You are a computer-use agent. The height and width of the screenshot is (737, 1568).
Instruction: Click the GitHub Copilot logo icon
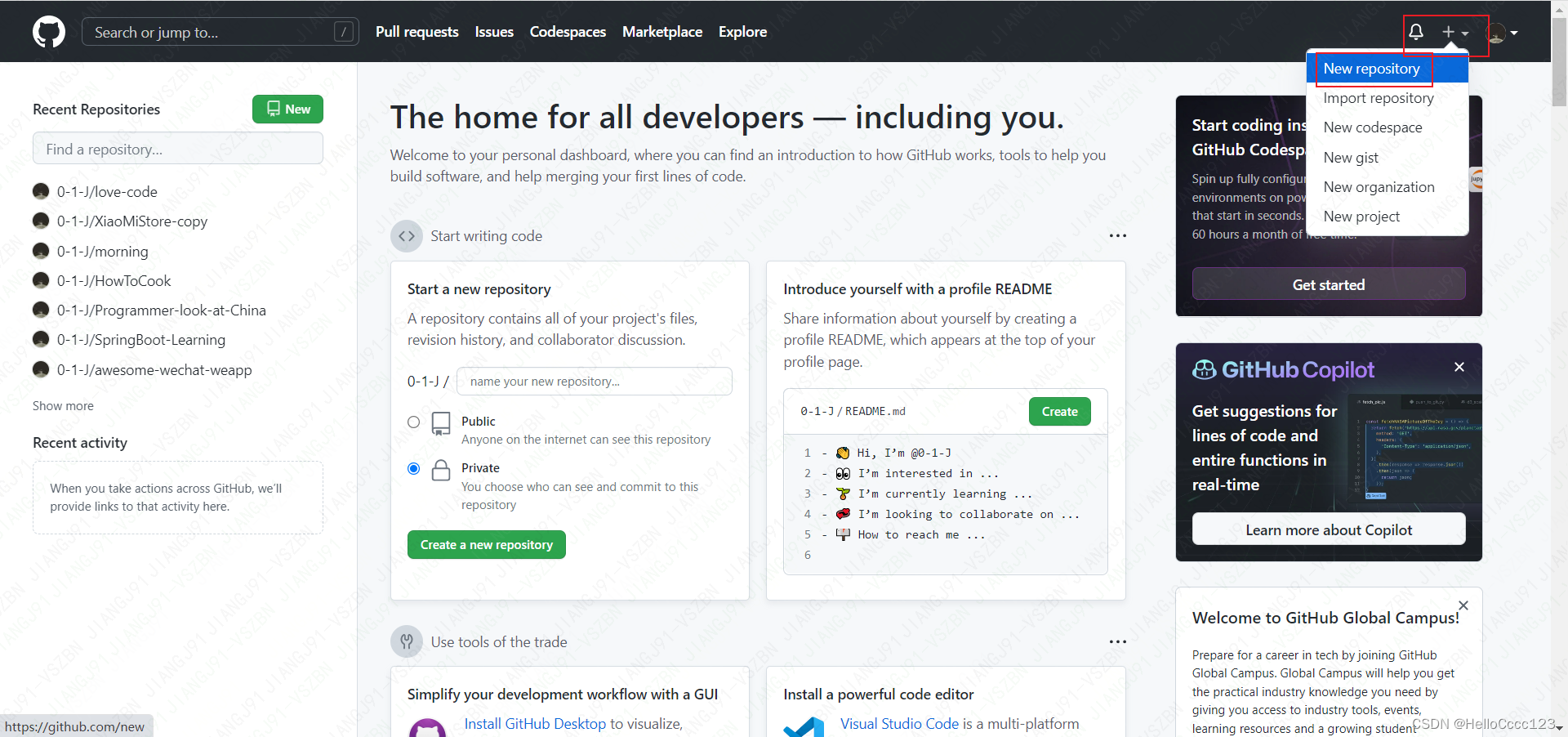tap(1205, 370)
